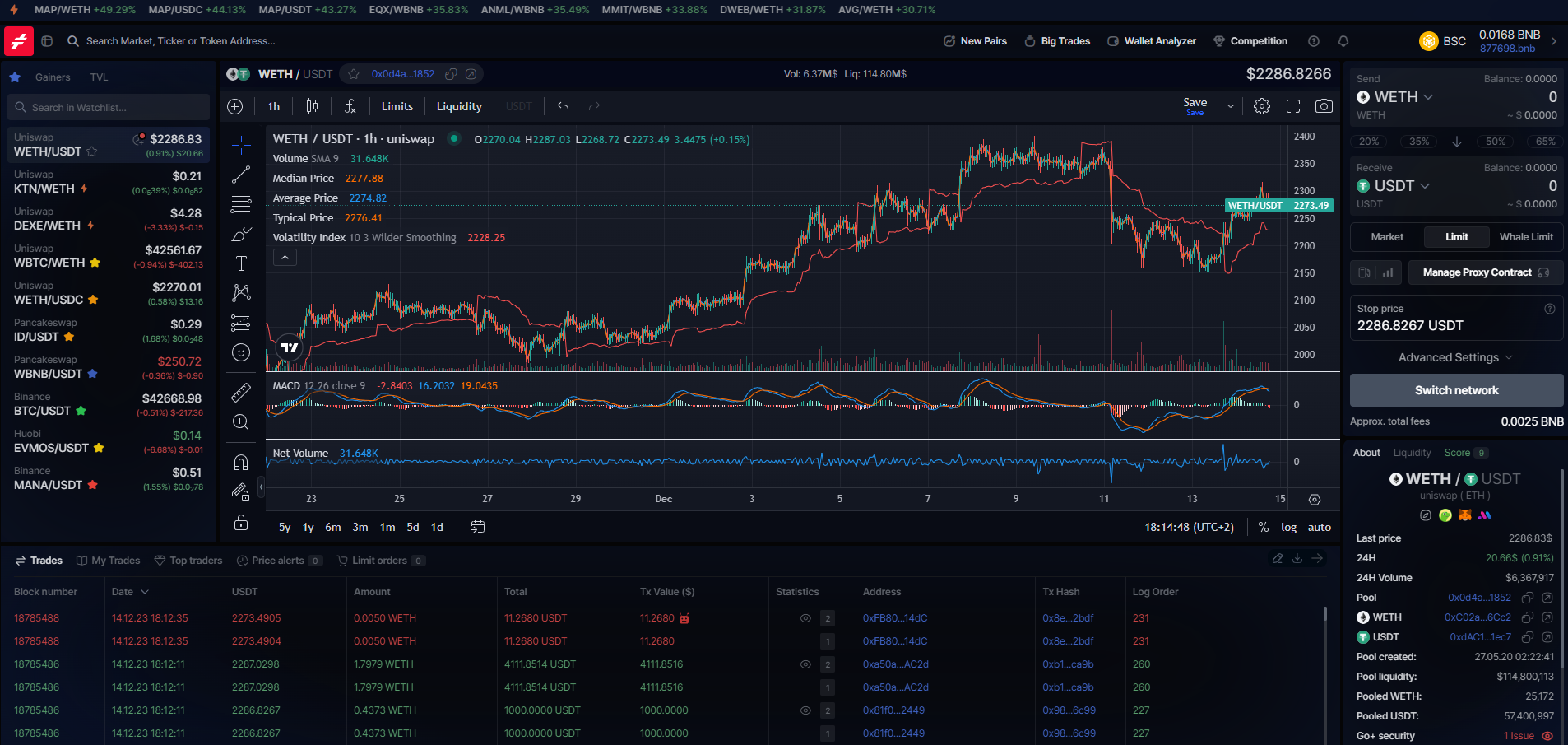Activate the Magnet mode tool
Image resolution: width=1568 pixels, height=745 pixels.
point(240,462)
